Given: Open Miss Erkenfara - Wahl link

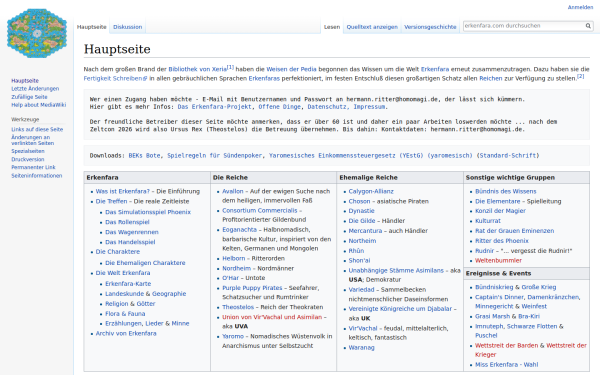Looking at the screenshot, I should (x=506, y=365).
